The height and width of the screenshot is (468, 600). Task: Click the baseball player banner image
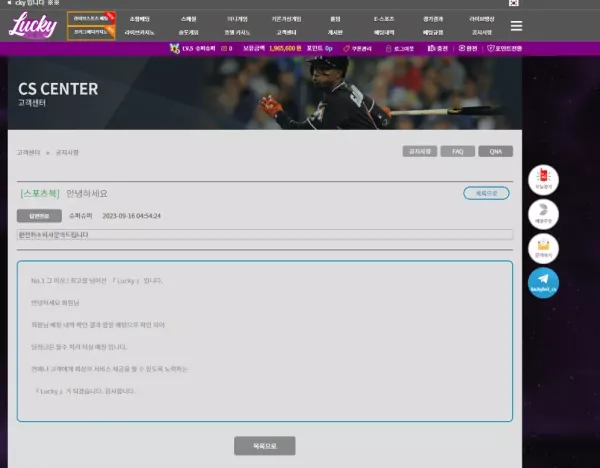(265, 93)
